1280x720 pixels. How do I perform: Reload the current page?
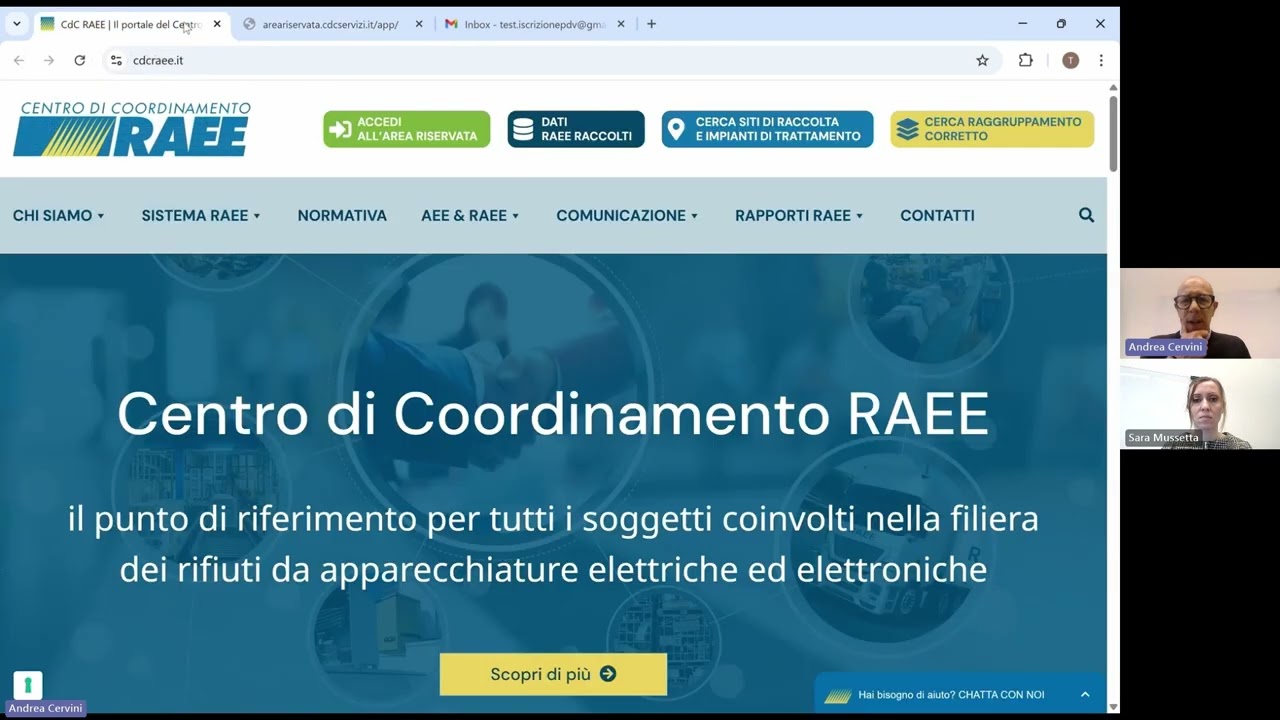pos(80,60)
